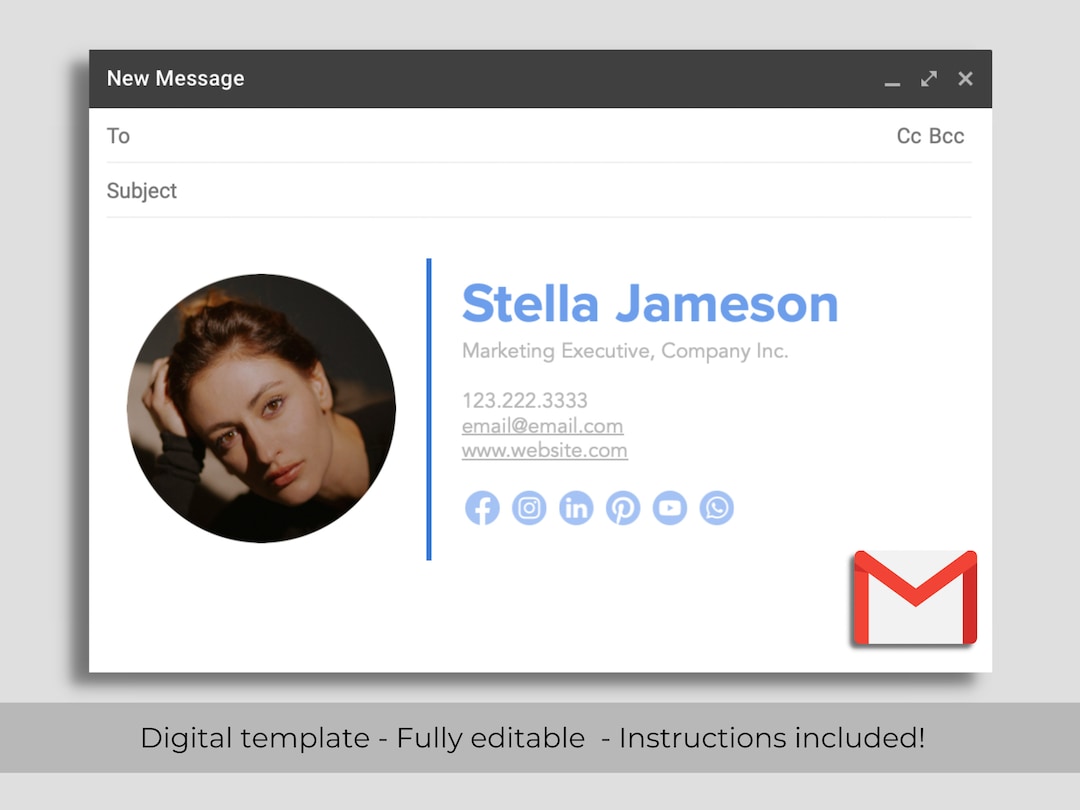Open the WhatsApp contact icon
Image resolution: width=1080 pixels, height=810 pixels.
coord(717,507)
